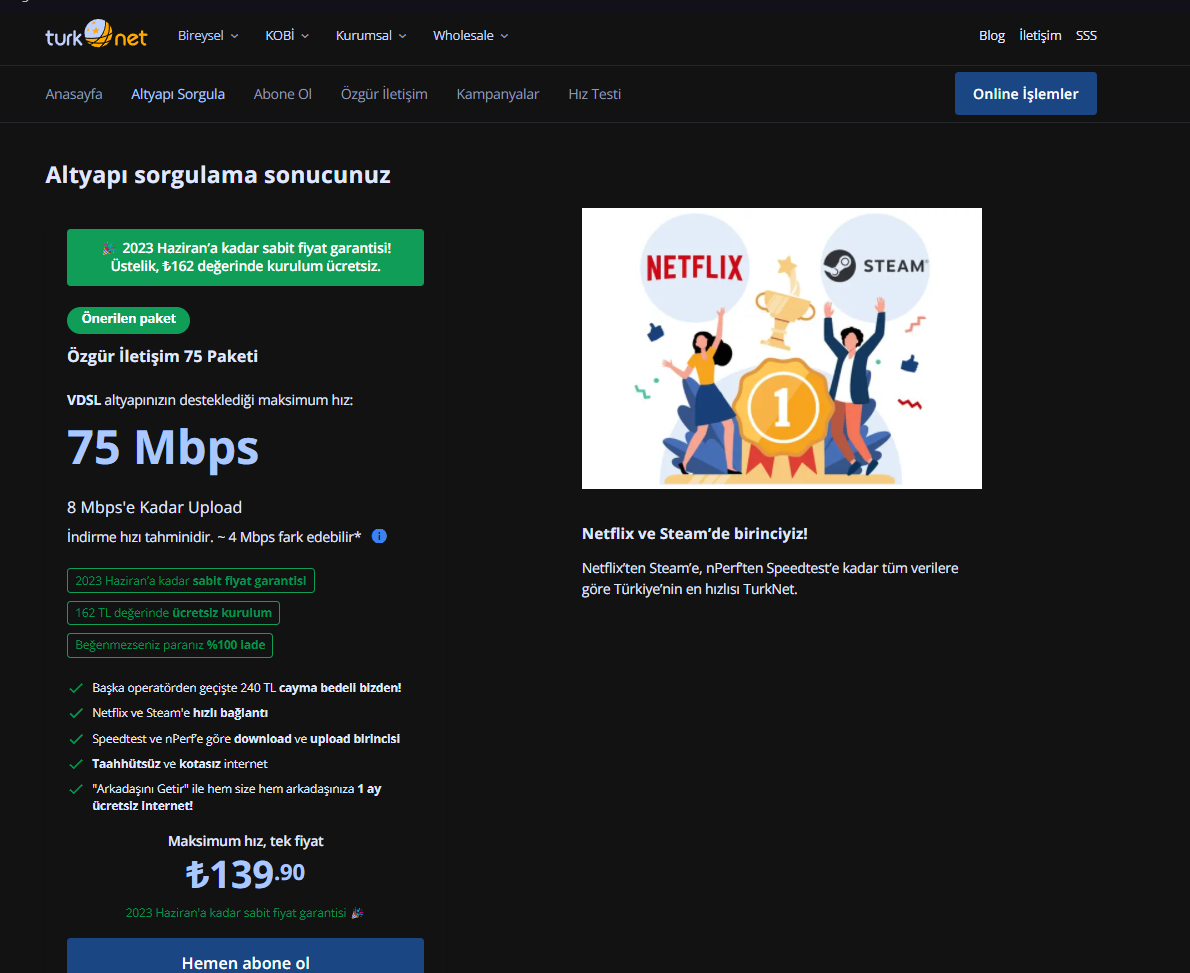This screenshot has width=1190, height=973.
Task: Click green price guarantee note under price
Action: [244, 913]
